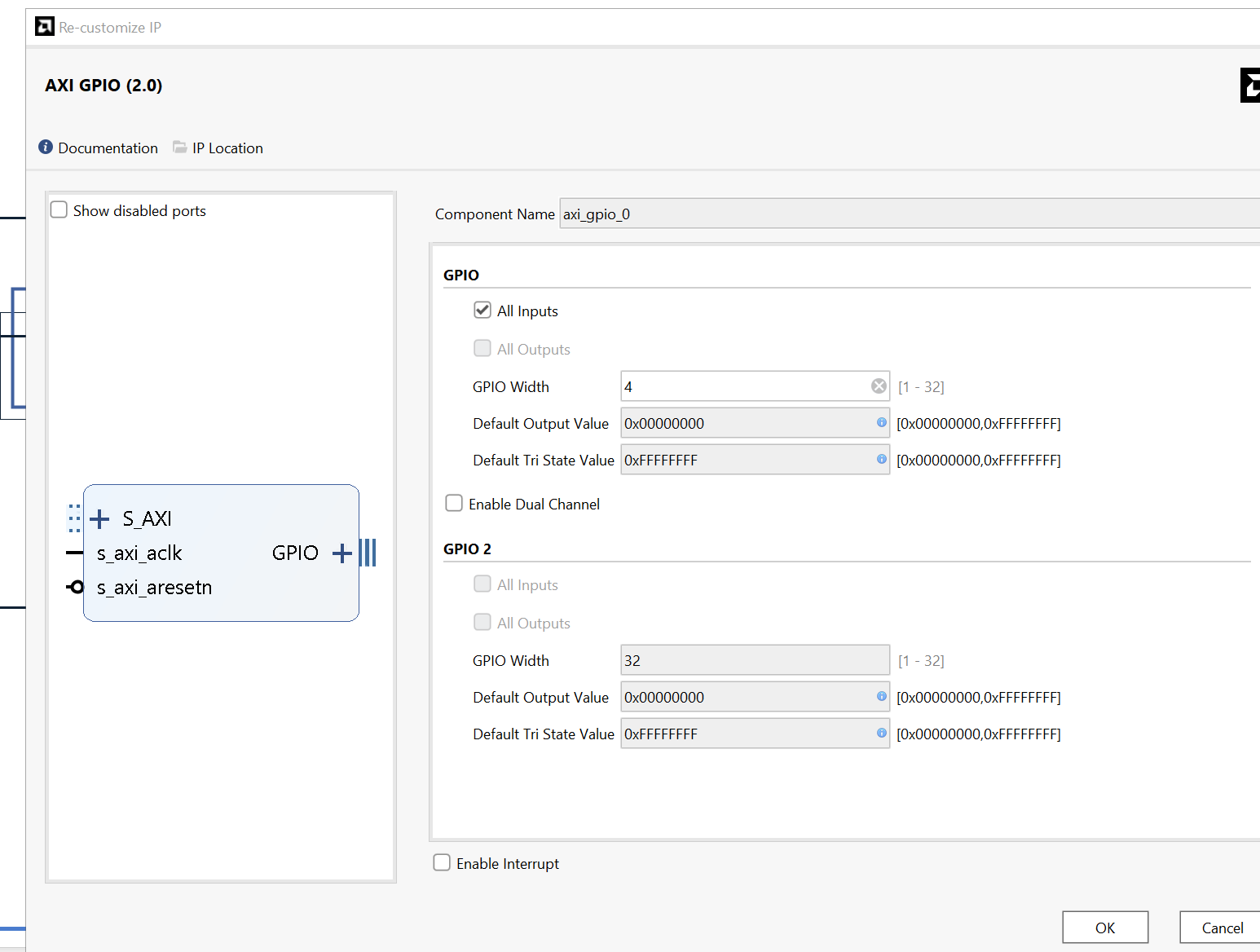Click GPIO Default Output Value field

[x=755, y=423]
